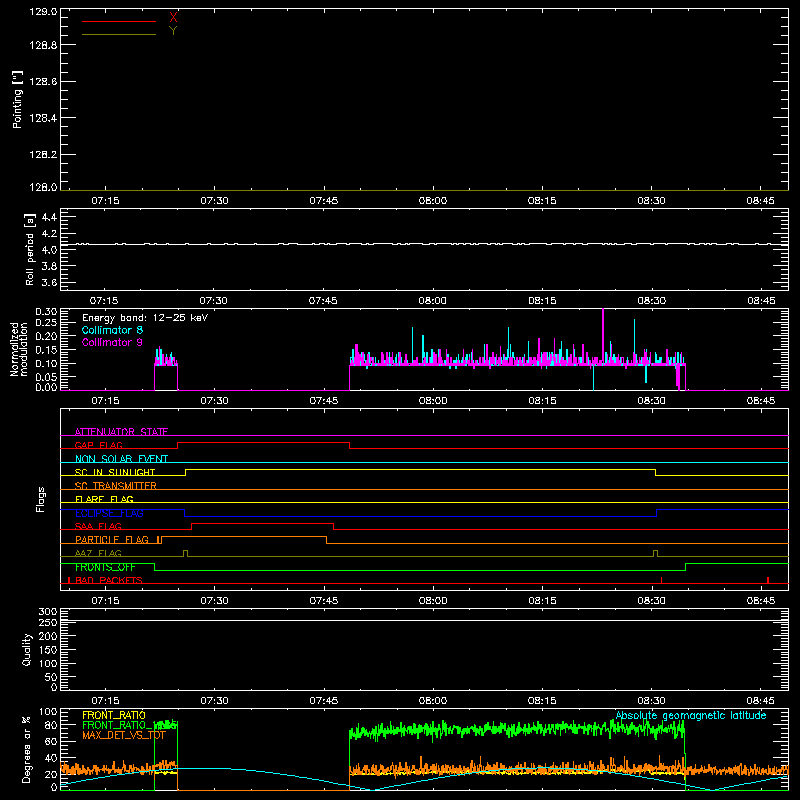The height and width of the screenshot is (800, 800).
Task: Click the Collimator 8 legend label
Action: [x=112, y=330]
